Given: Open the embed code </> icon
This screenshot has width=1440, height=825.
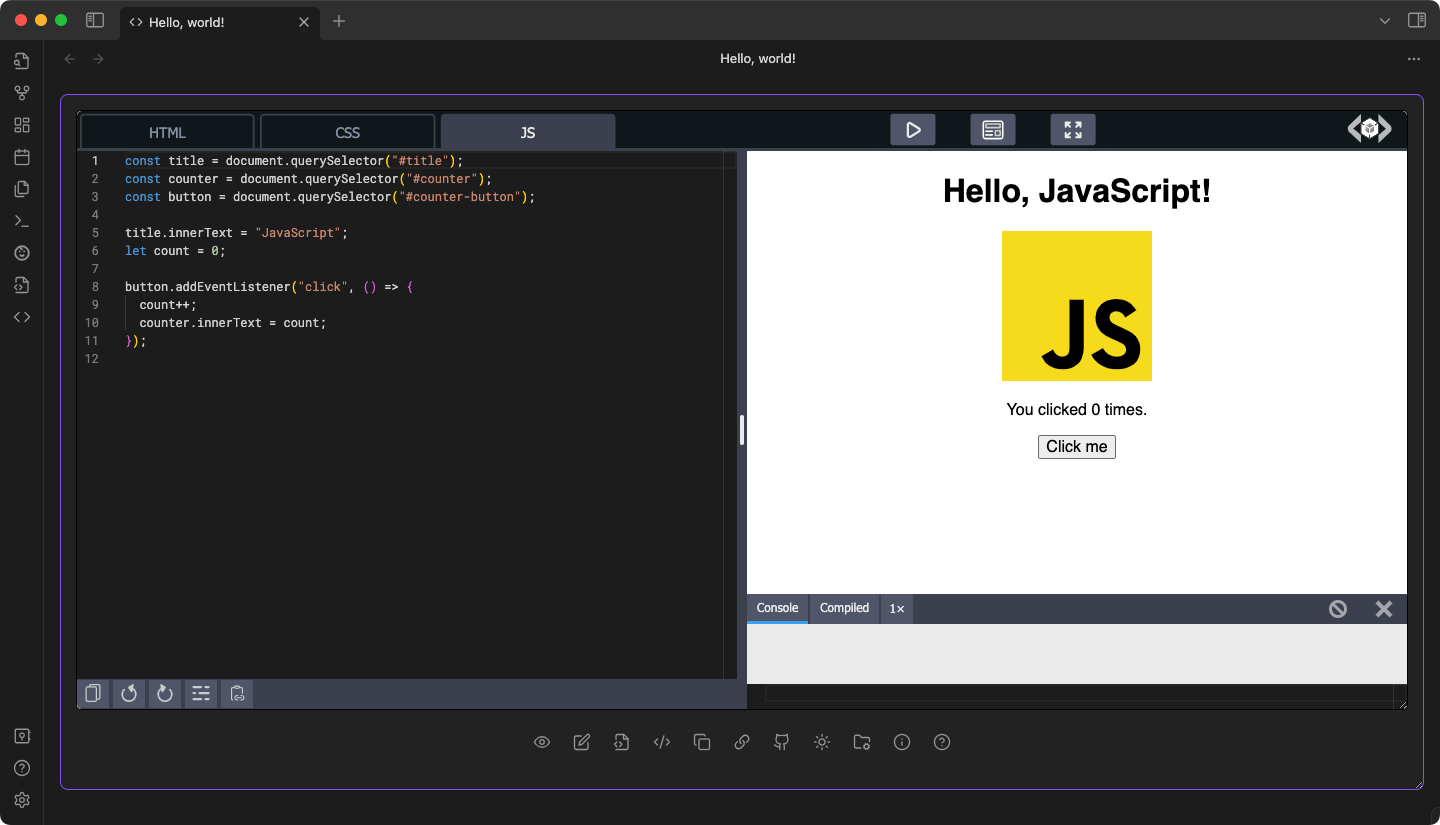Looking at the screenshot, I should [661, 742].
